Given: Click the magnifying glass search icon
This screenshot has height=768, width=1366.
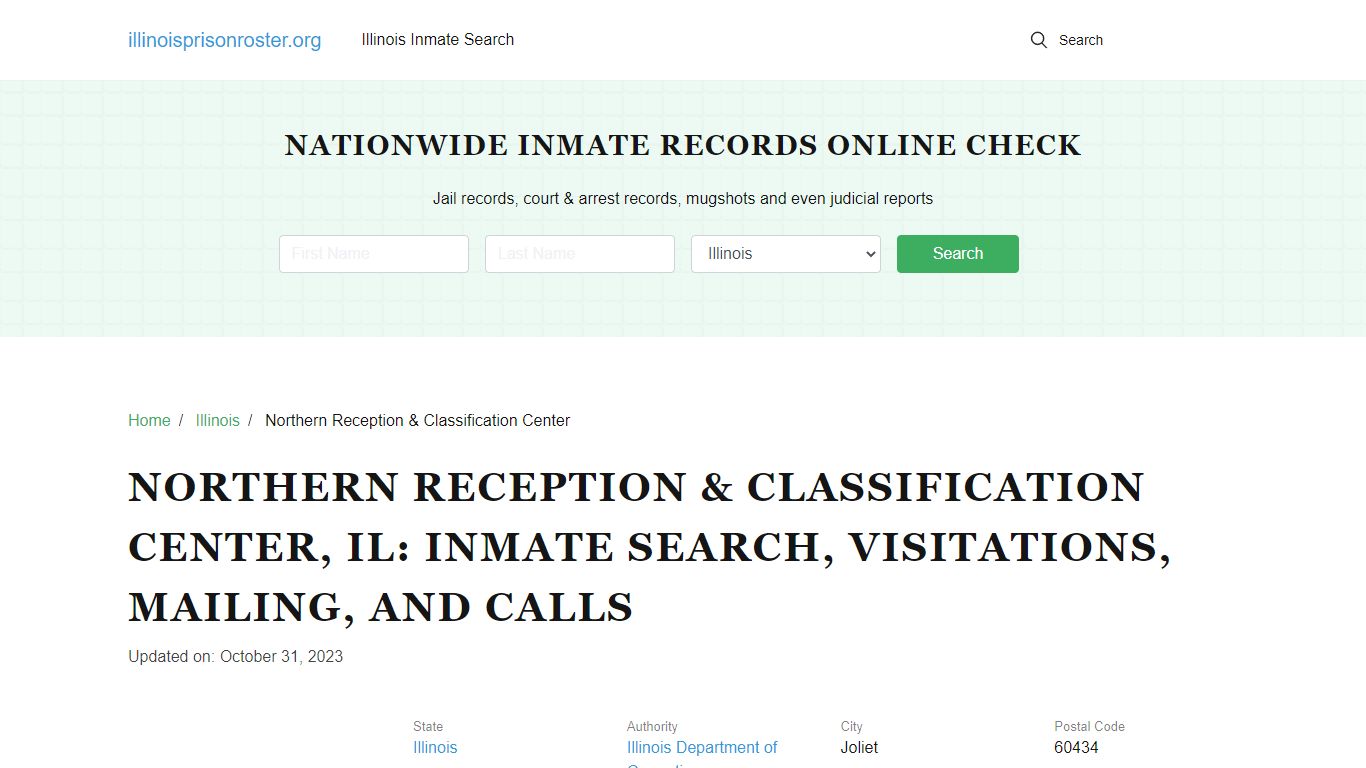Looking at the screenshot, I should coord(1039,40).
